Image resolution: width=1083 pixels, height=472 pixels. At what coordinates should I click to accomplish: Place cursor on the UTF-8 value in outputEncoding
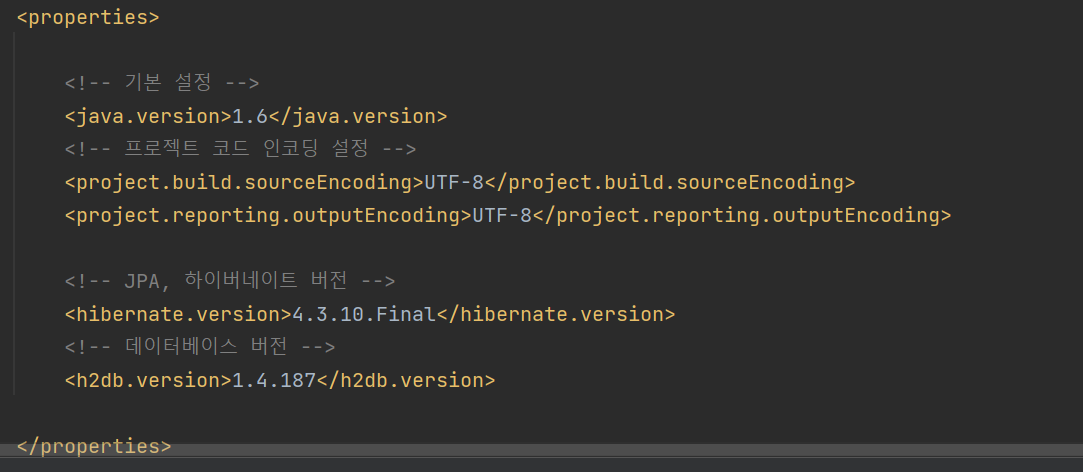502,215
